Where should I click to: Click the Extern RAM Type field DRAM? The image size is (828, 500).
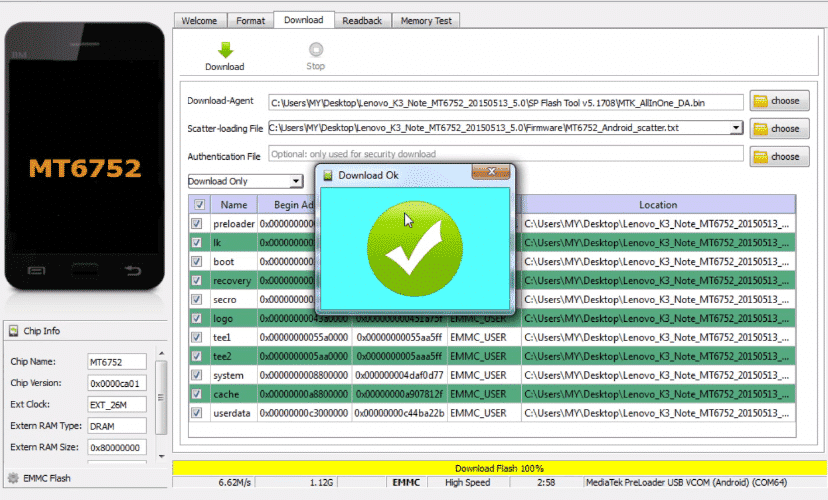(x=117, y=426)
